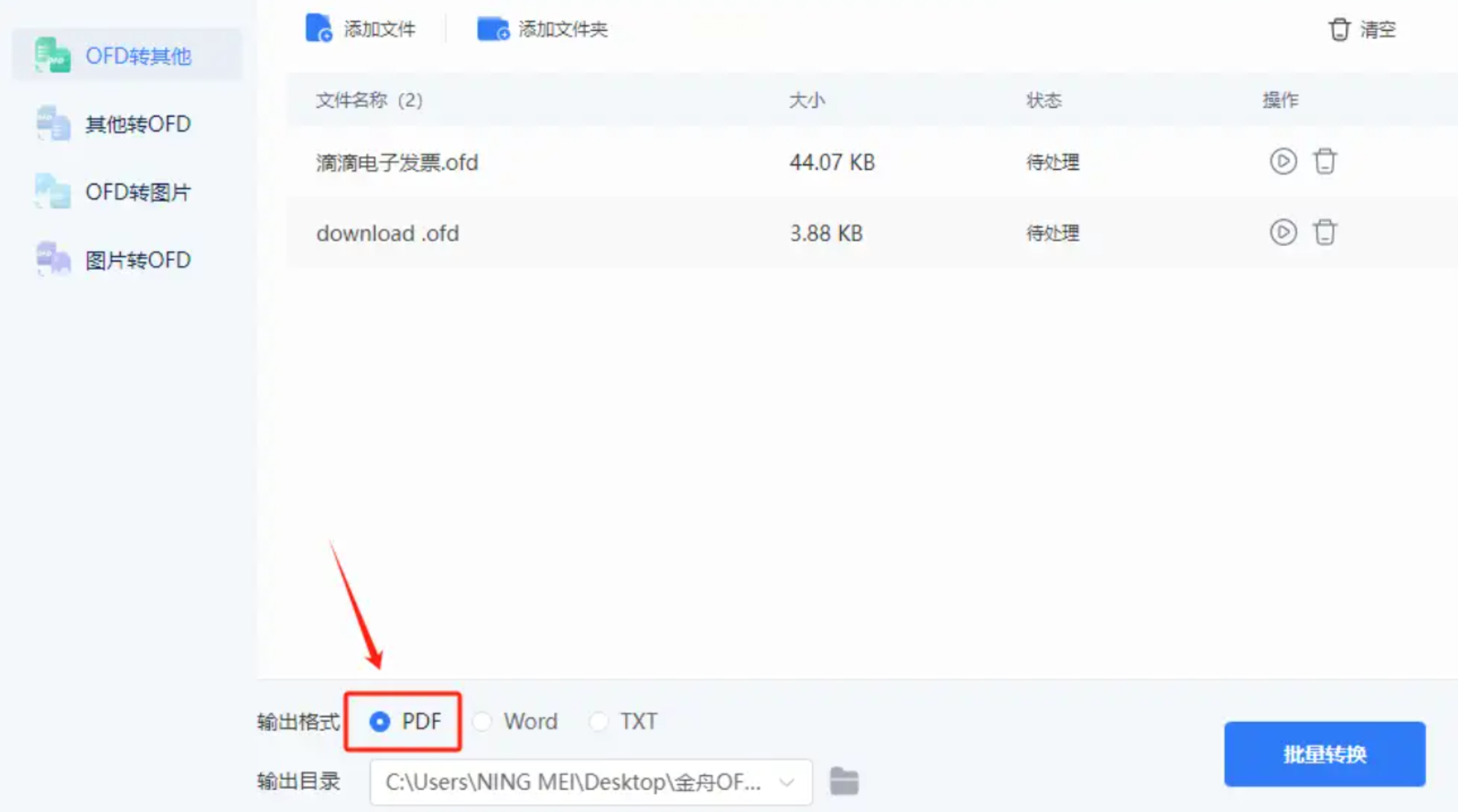Image resolution: width=1458 pixels, height=812 pixels.
Task: Start converting download .ofd with play icon
Action: coord(1283,233)
